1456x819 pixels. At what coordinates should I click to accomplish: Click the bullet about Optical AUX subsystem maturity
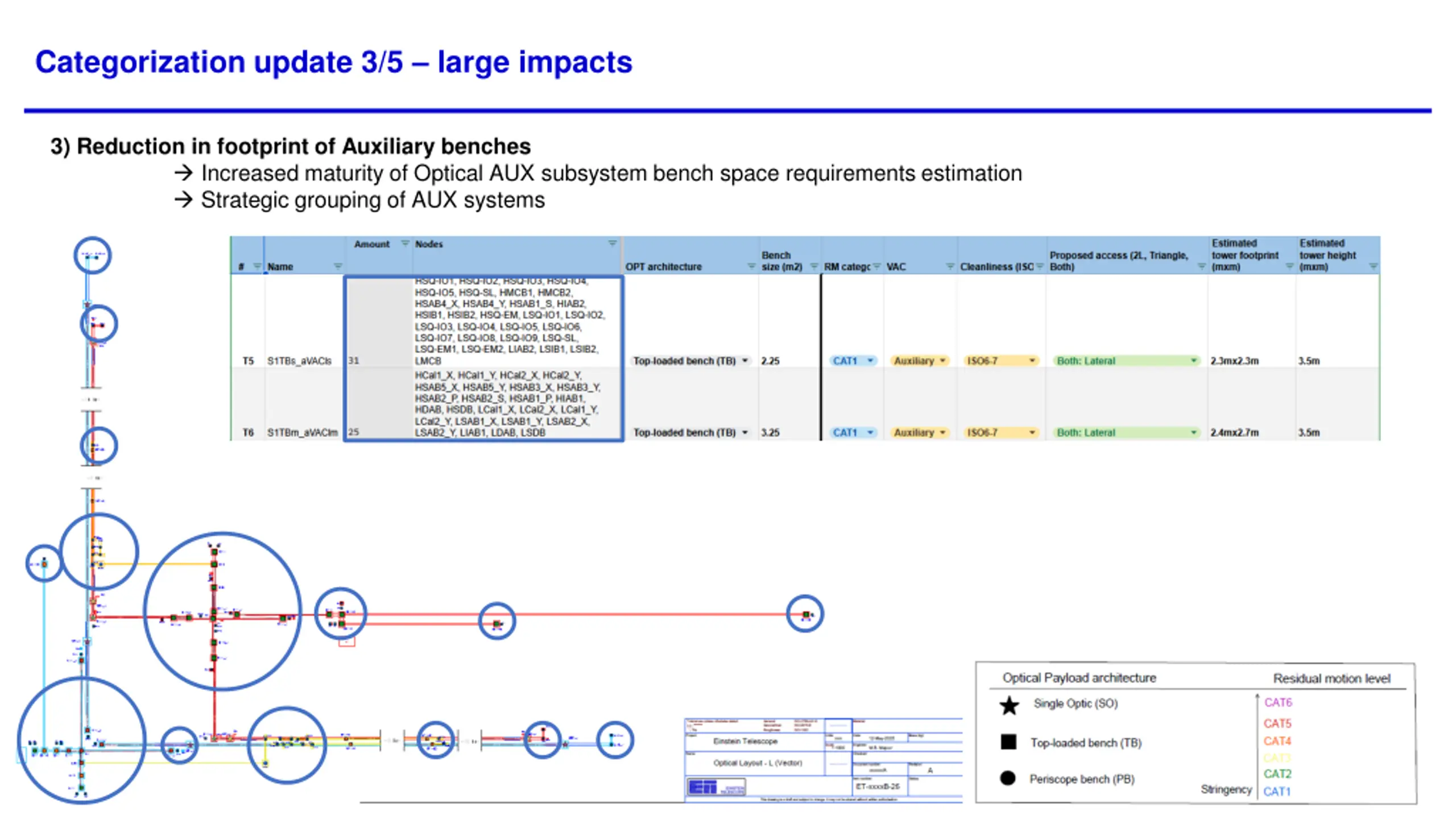point(611,173)
